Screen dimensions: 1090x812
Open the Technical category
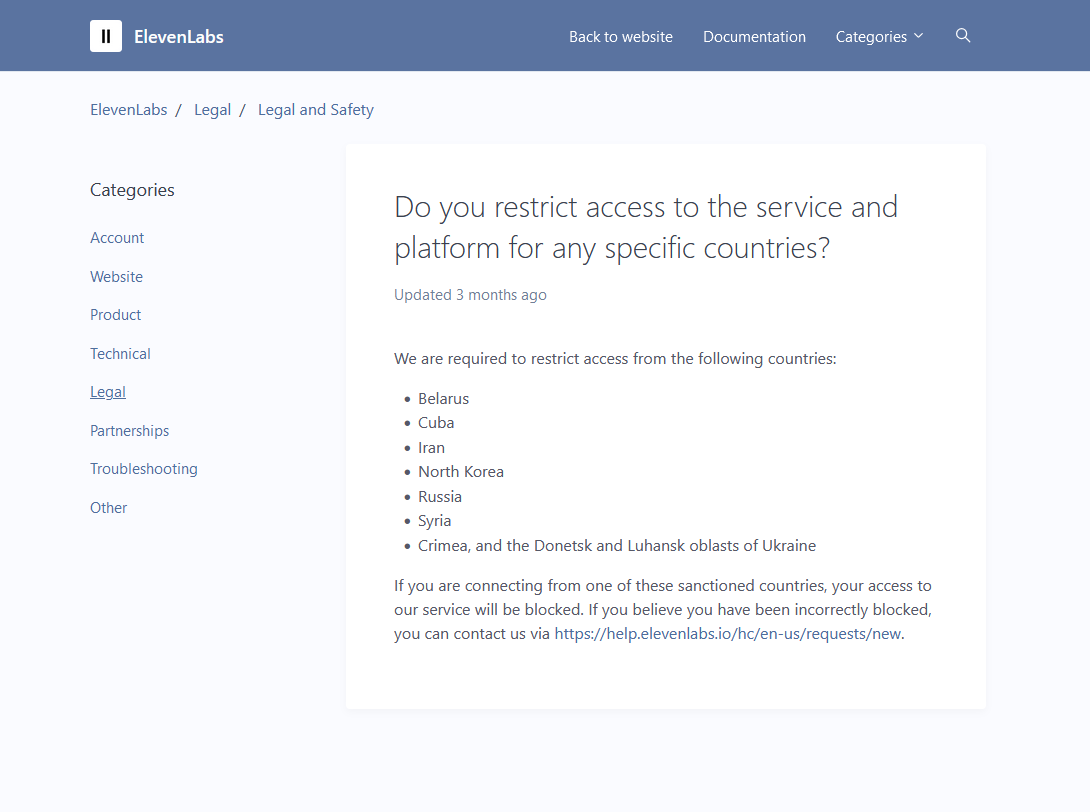[120, 354]
